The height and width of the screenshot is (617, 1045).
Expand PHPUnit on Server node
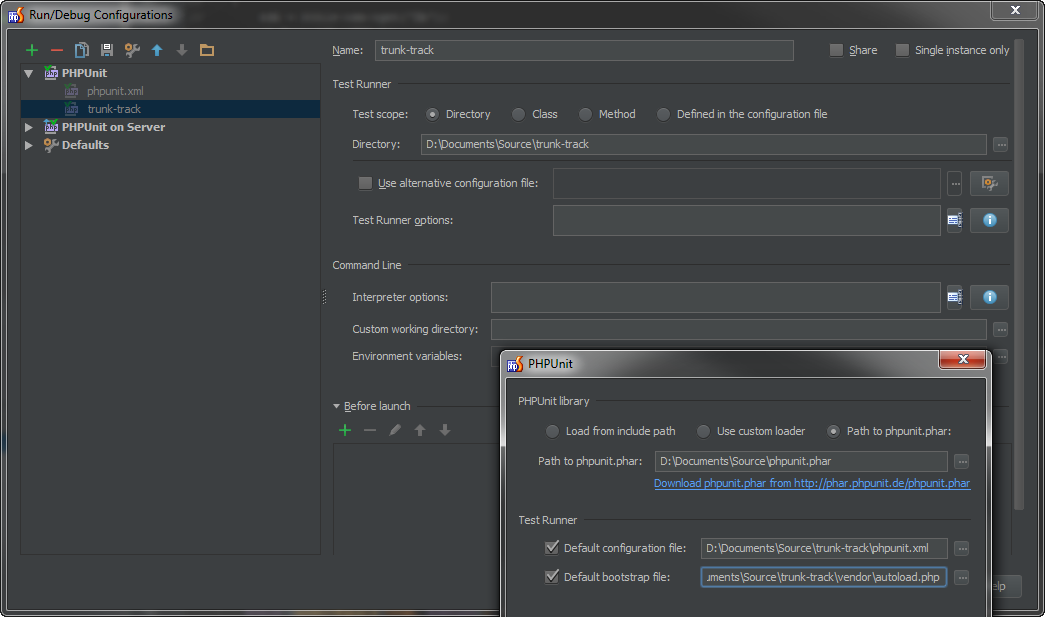pos(28,127)
